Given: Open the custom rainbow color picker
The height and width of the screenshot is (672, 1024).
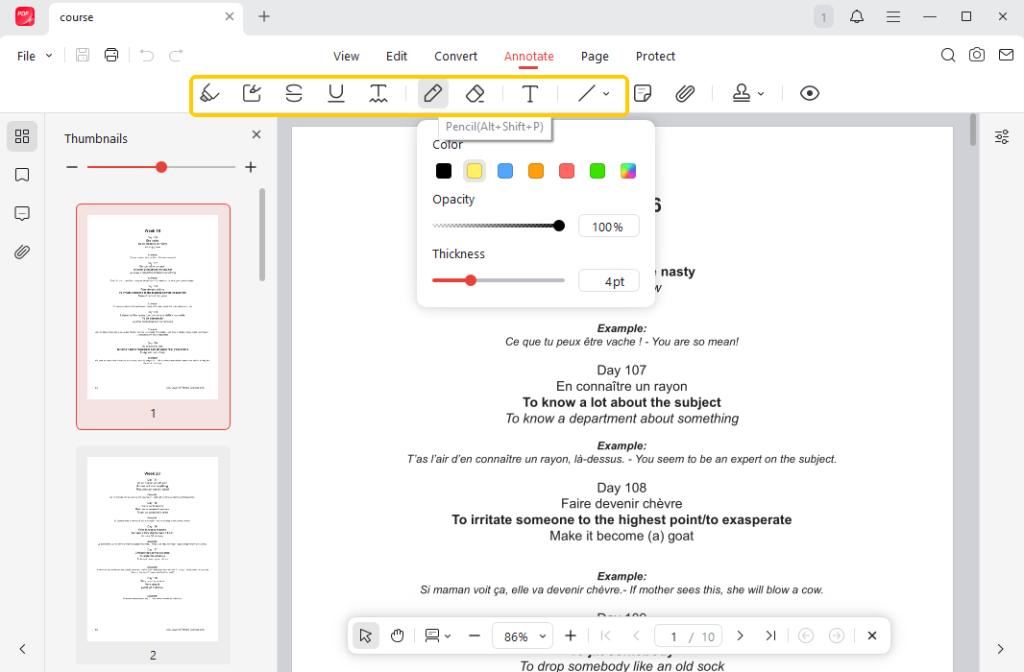Looking at the screenshot, I should [628, 171].
